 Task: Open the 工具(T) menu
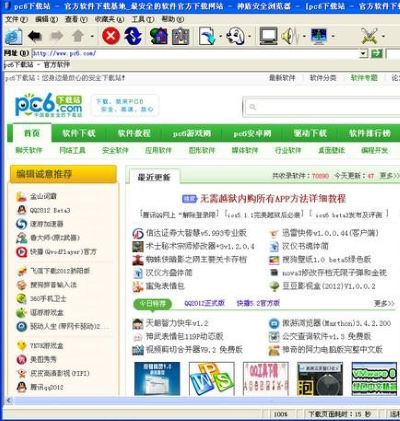(x=143, y=19)
